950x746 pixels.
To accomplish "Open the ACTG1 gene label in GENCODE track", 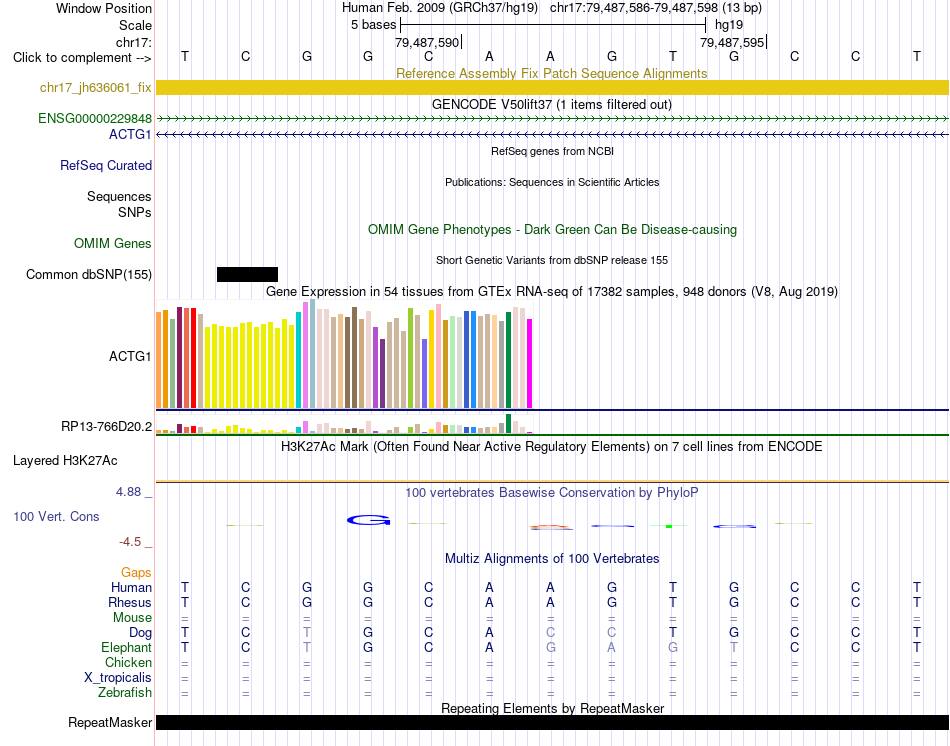I will point(130,135).
